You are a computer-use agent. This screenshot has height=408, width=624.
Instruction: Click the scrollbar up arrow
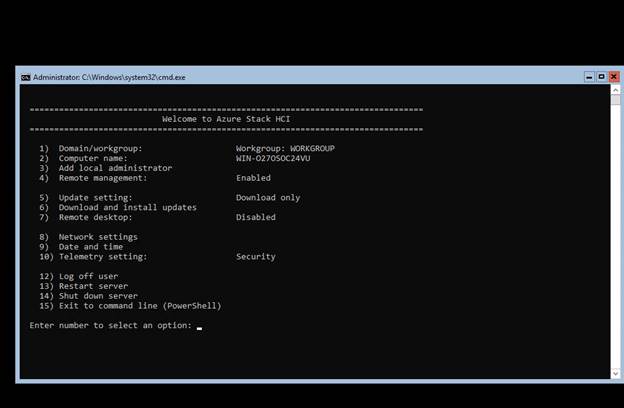point(615,90)
